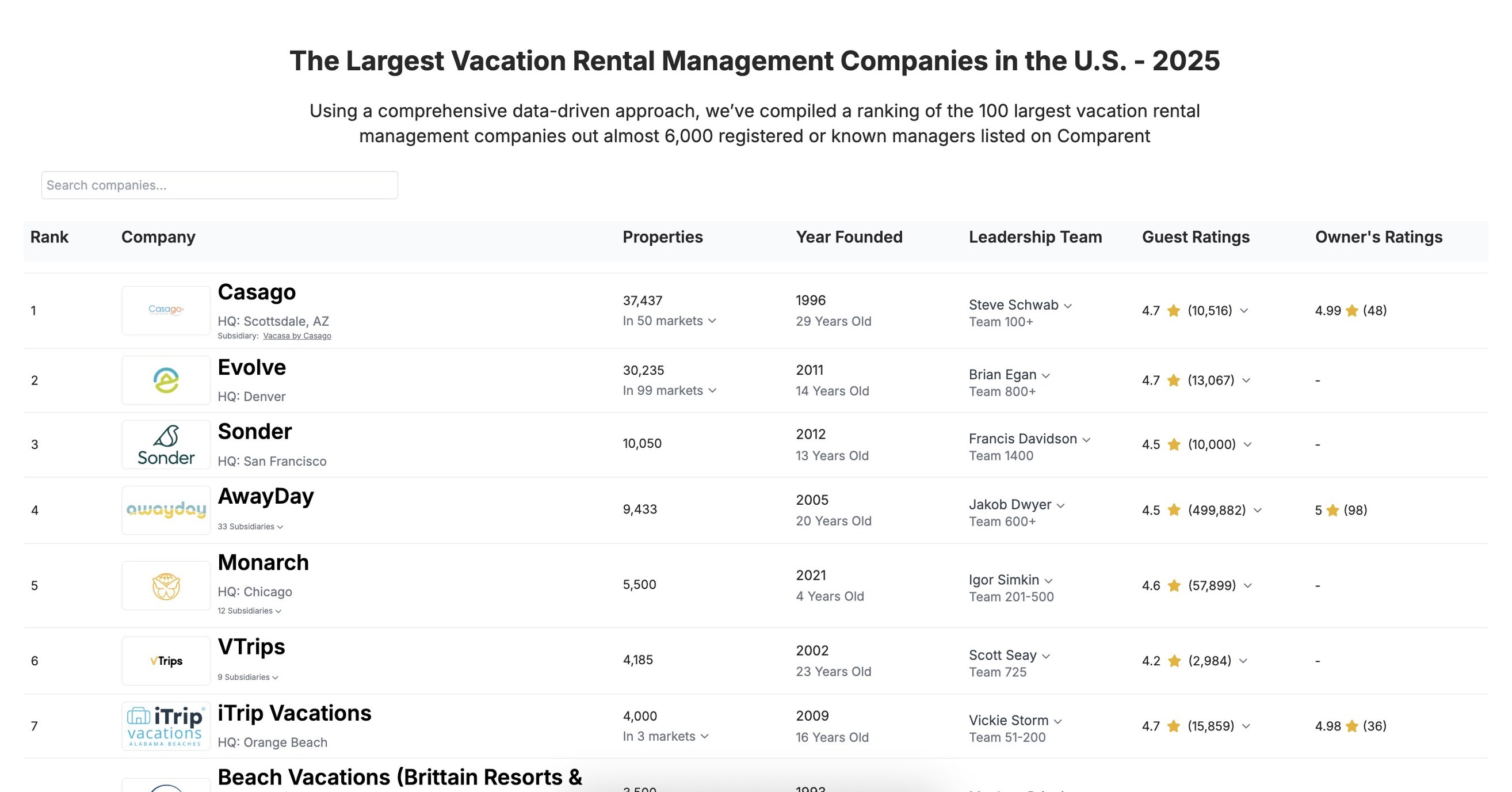
Task: Click the AwayDay logo
Action: pyautogui.click(x=166, y=509)
